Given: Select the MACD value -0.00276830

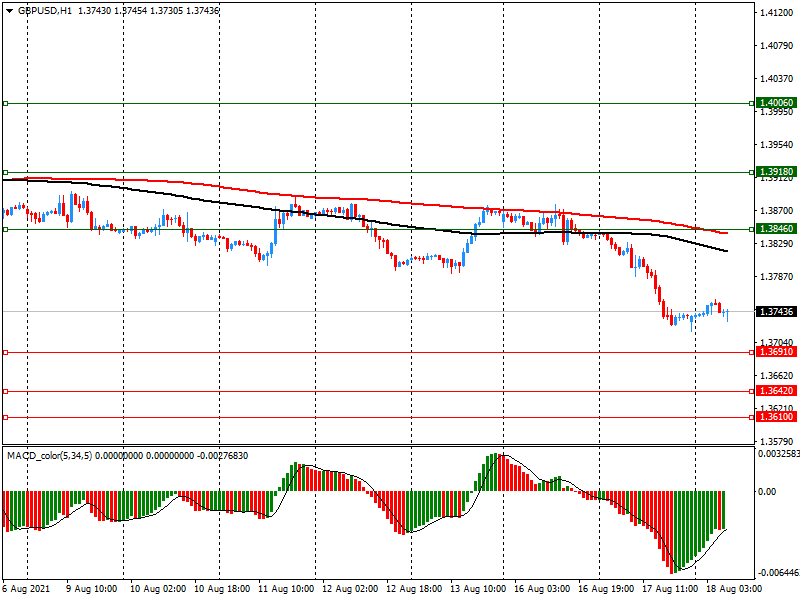Looking at the screenshot, I should tap(222, 456).
